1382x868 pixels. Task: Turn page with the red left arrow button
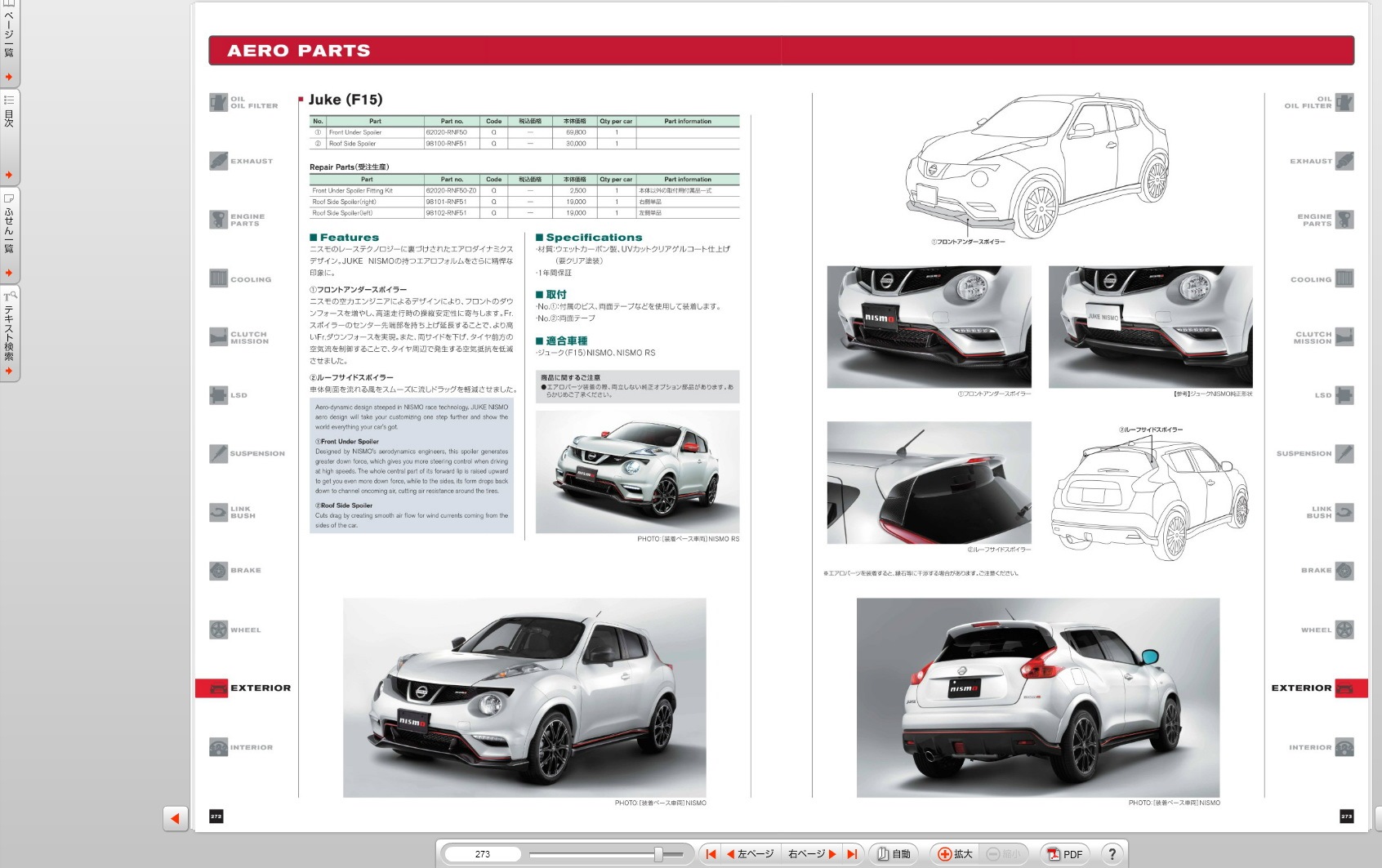176,818
